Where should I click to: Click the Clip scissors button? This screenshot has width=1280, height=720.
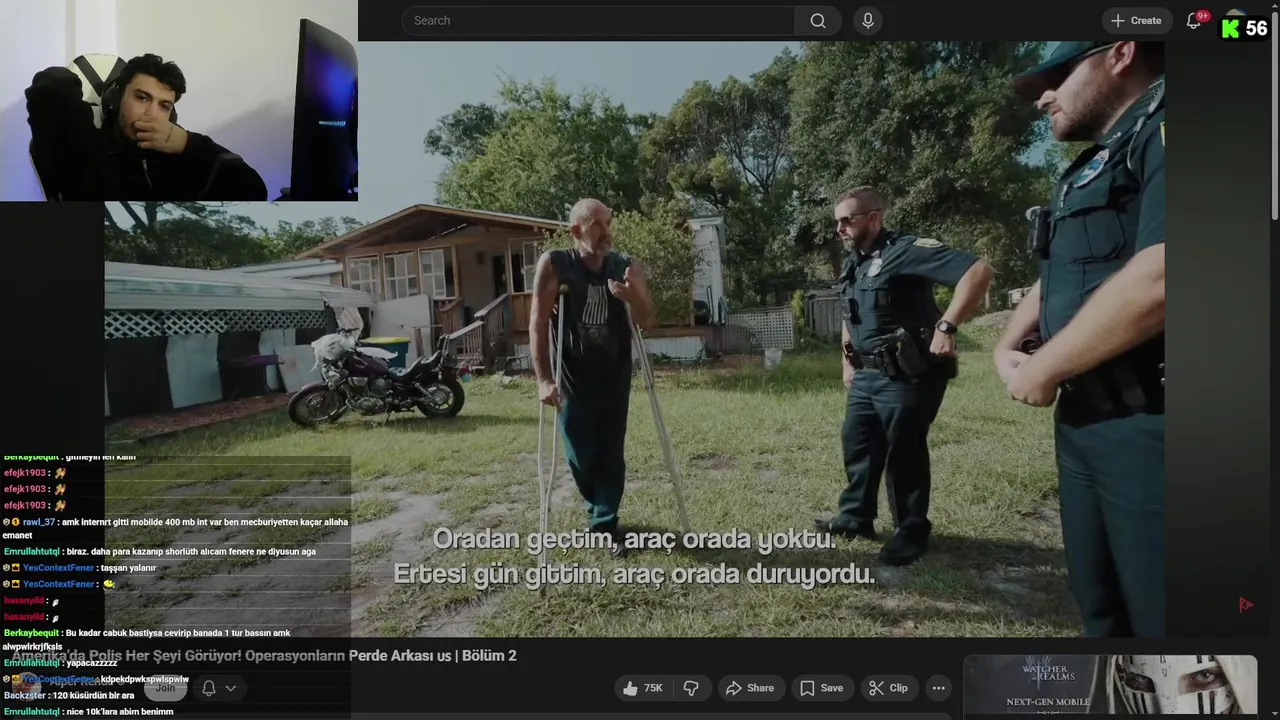[888, 688]
